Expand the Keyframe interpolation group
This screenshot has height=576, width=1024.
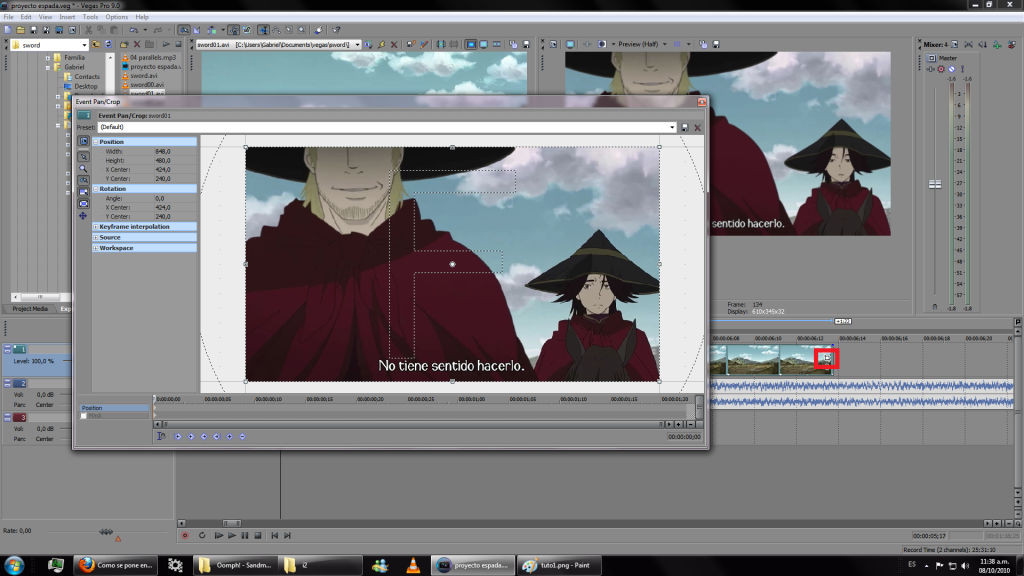click(x=95, y=227)
